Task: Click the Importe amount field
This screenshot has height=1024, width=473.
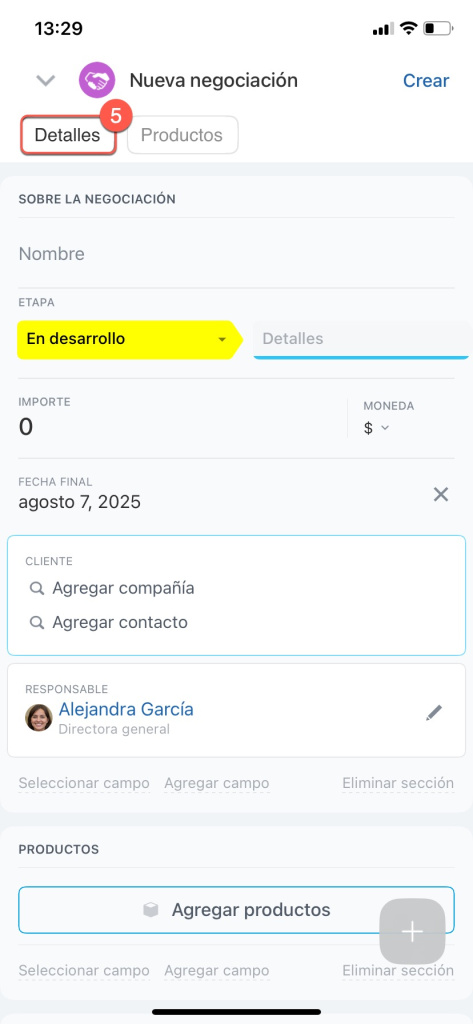Action: 180,426
